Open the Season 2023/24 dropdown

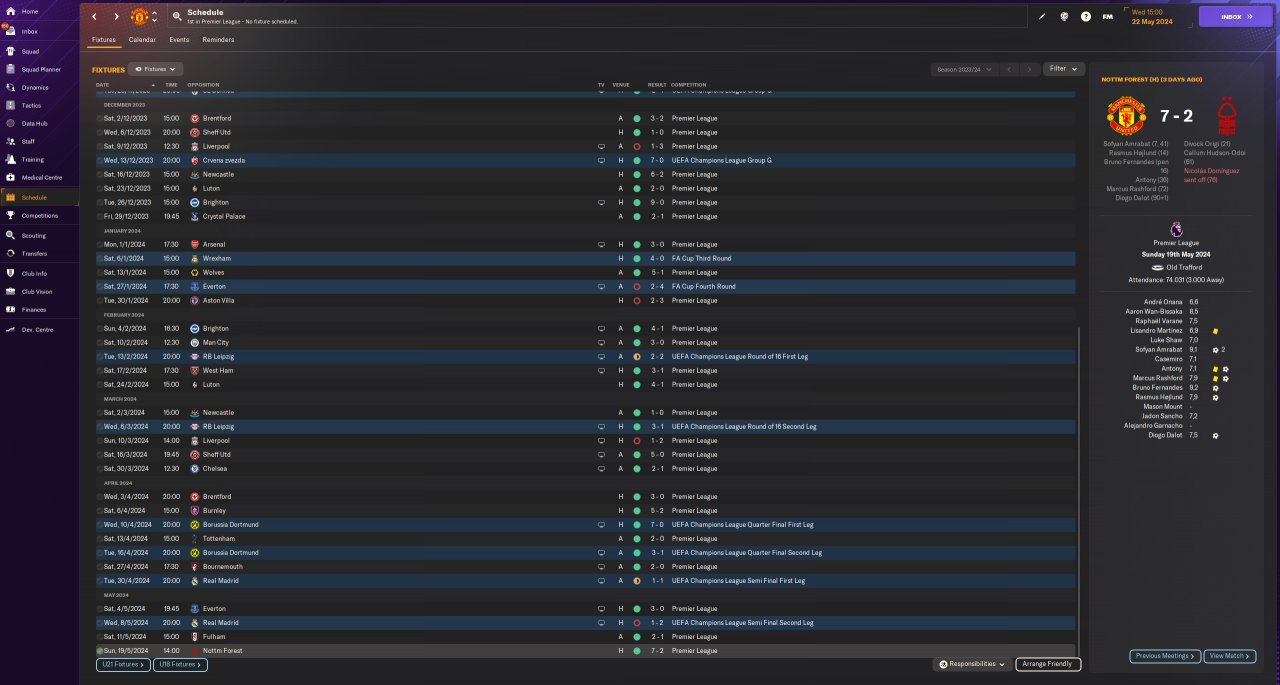962,69
